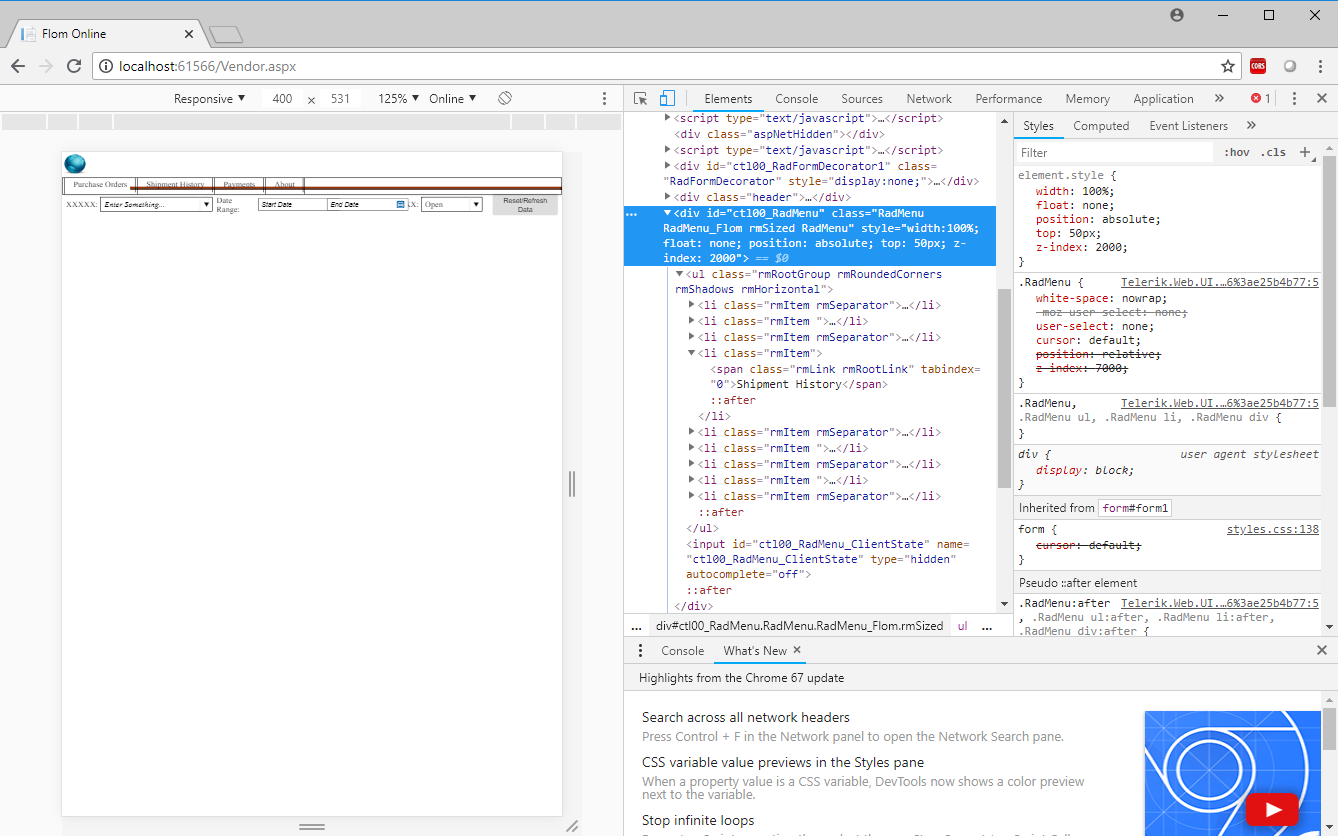
Task: Click the Reset/Refresh Data button
Action: pos(525,205)
